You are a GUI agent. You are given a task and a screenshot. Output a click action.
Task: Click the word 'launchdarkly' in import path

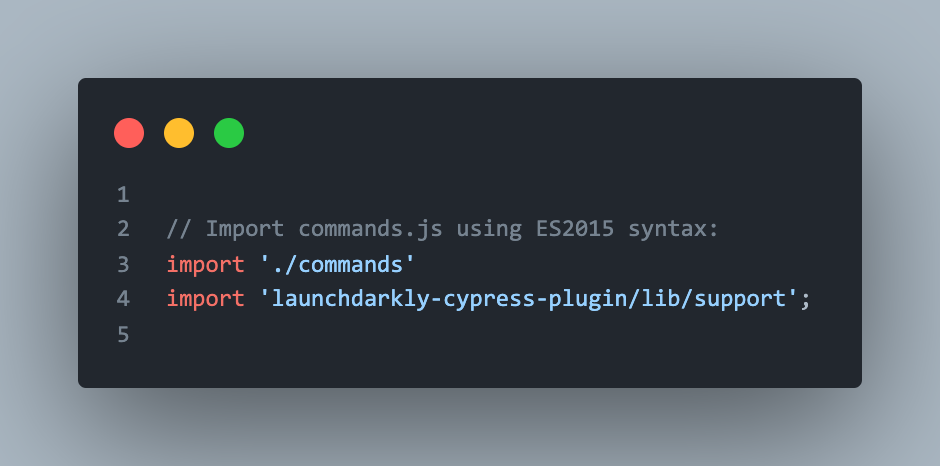(350, 299)
